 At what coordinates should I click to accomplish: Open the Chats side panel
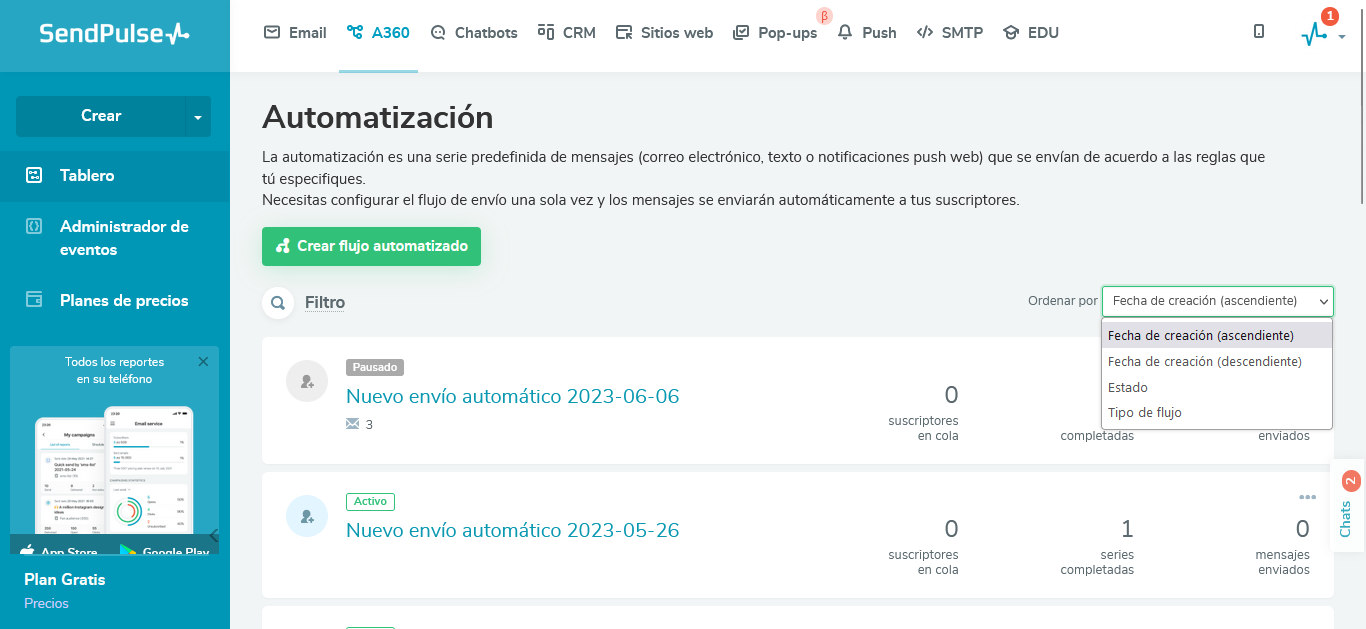pyautogui.click(x=1347, y=506)
